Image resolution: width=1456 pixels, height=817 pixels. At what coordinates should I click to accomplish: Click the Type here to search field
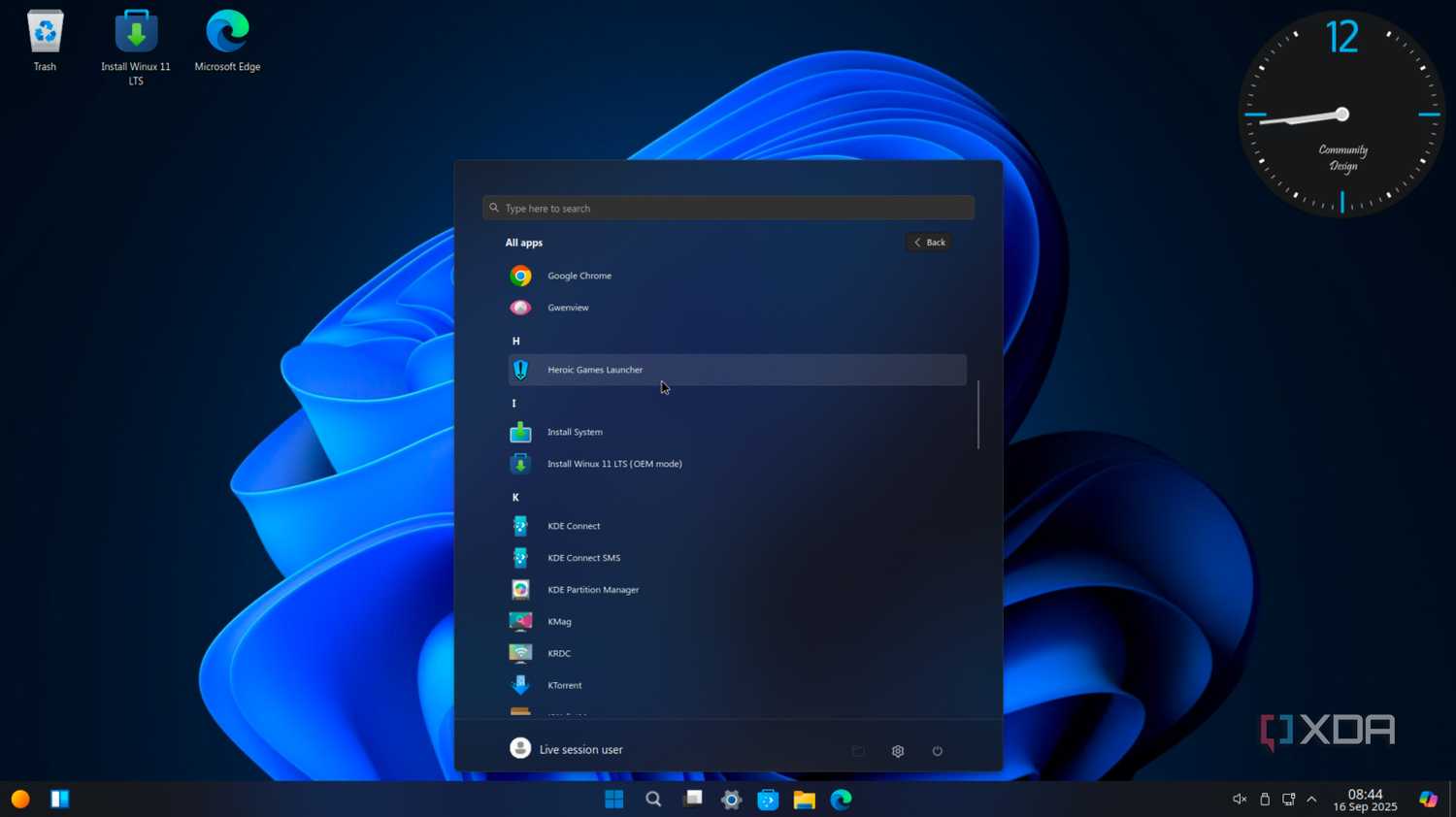pos(728,208)
